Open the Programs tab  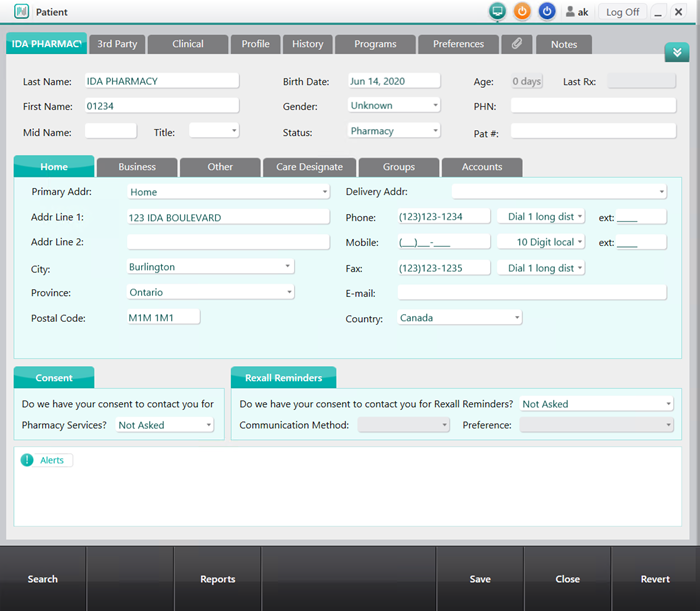click(375, 44)
